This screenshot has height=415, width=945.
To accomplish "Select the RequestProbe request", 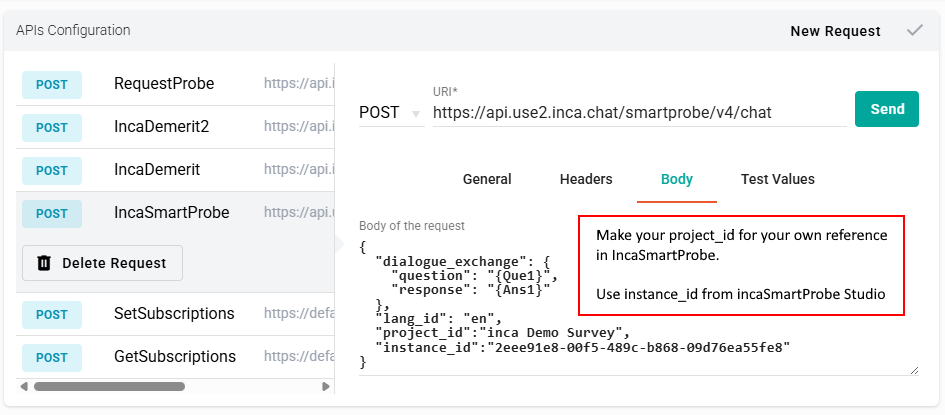I will click(x=164, y=84).
